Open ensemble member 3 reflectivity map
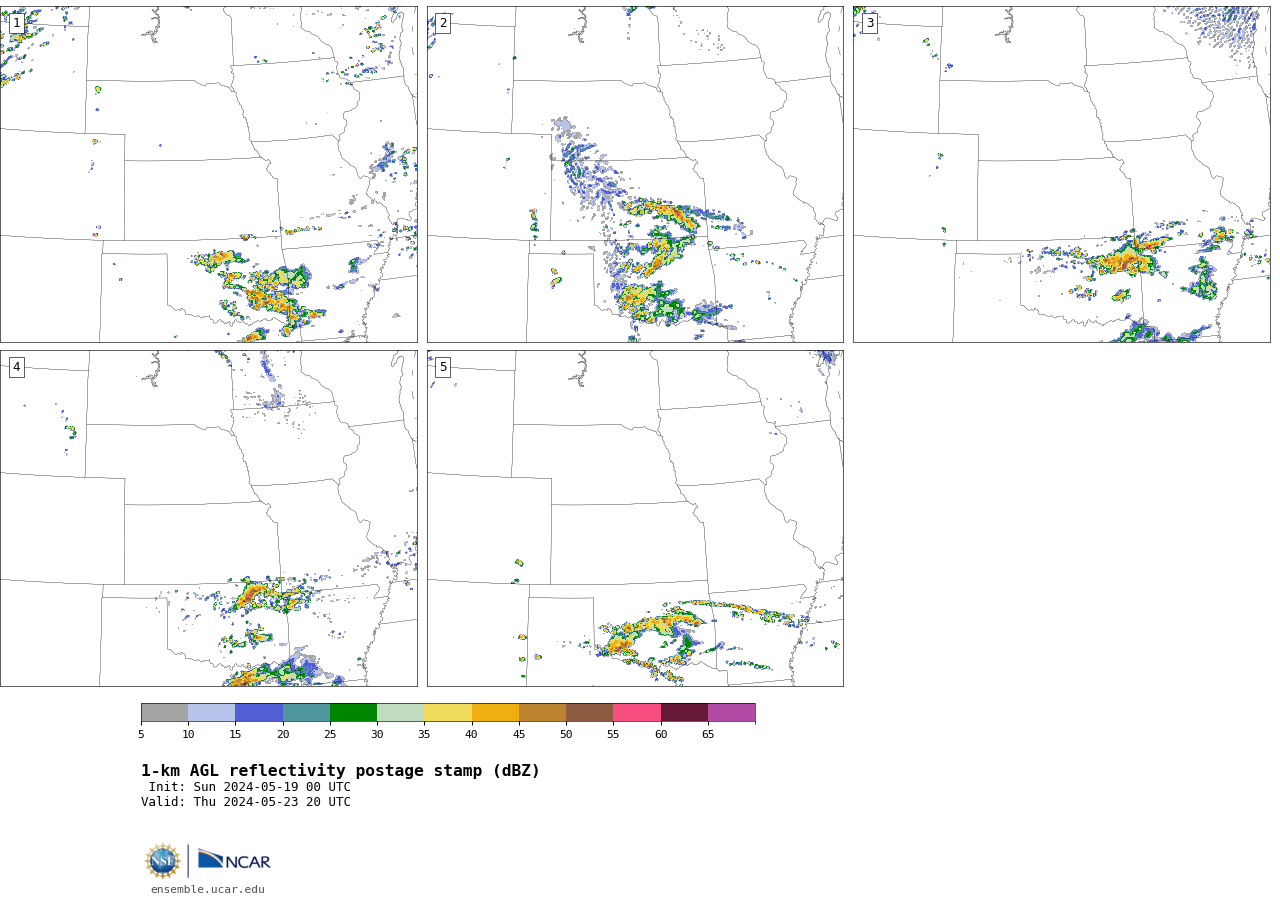The image size is (1280, 901). pos(1061,174)
